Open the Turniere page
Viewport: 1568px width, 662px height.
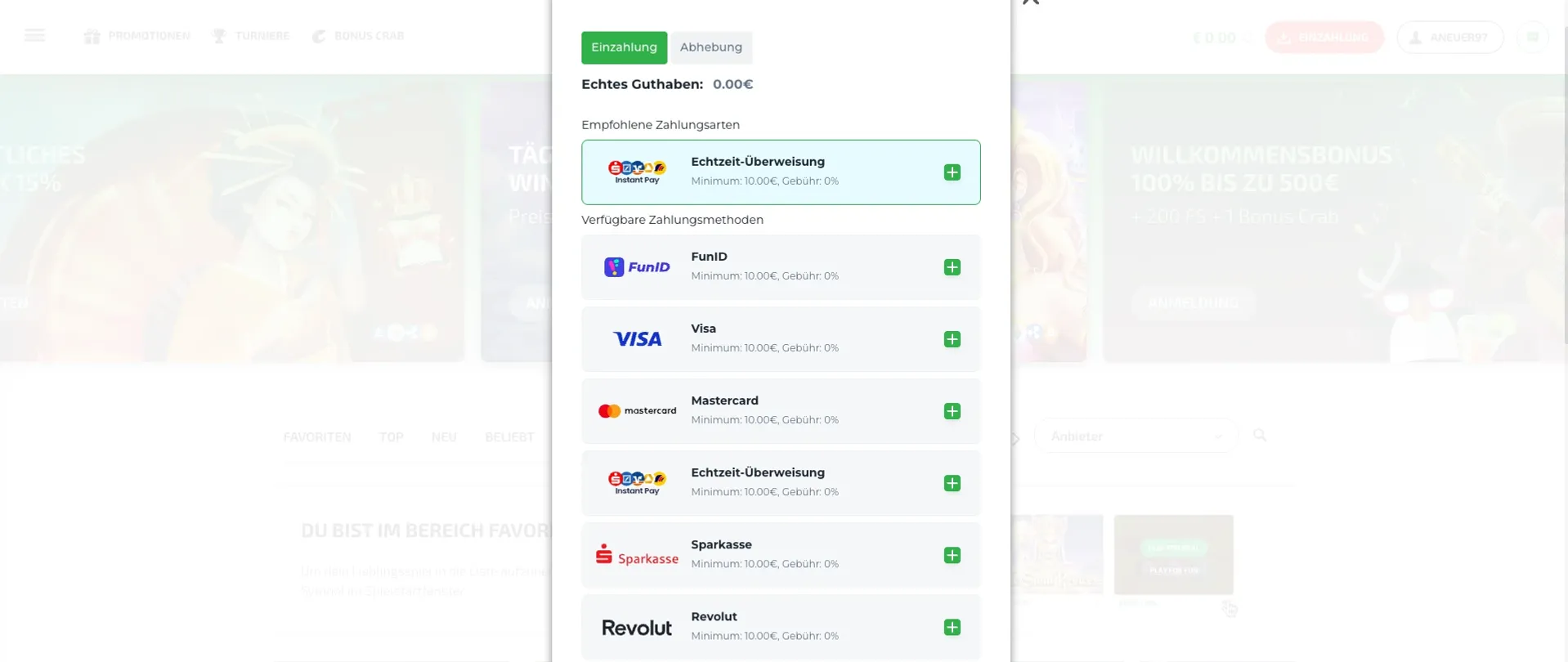click(250, 36)
